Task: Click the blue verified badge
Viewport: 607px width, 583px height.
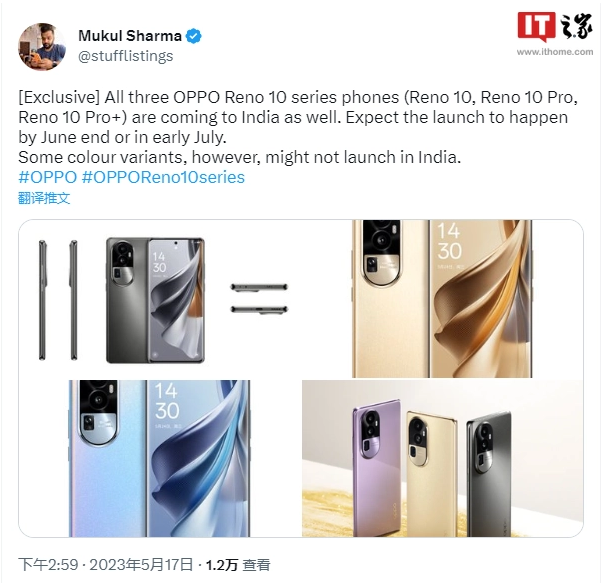Action: [x=193, y=36]
